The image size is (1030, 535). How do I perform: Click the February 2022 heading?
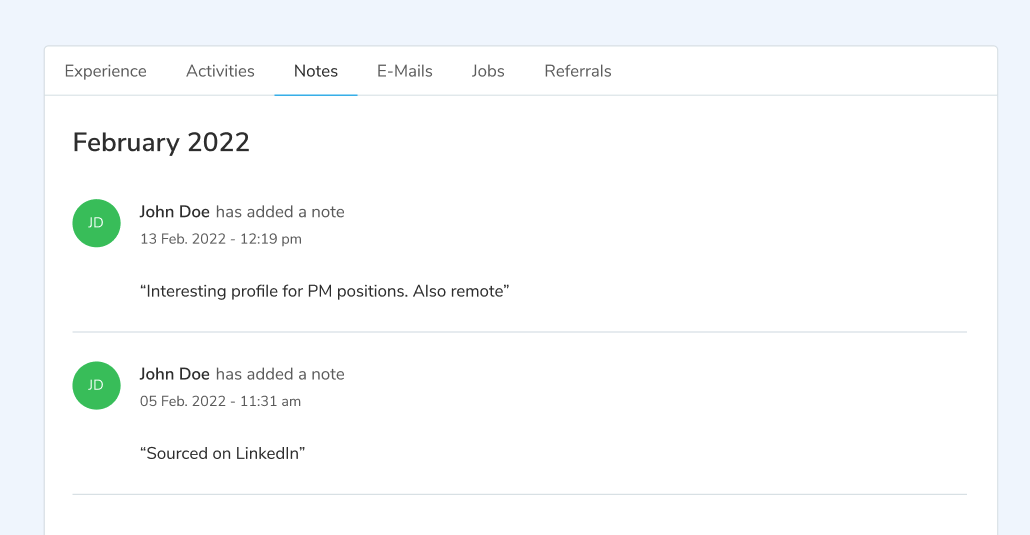(161, 142)
